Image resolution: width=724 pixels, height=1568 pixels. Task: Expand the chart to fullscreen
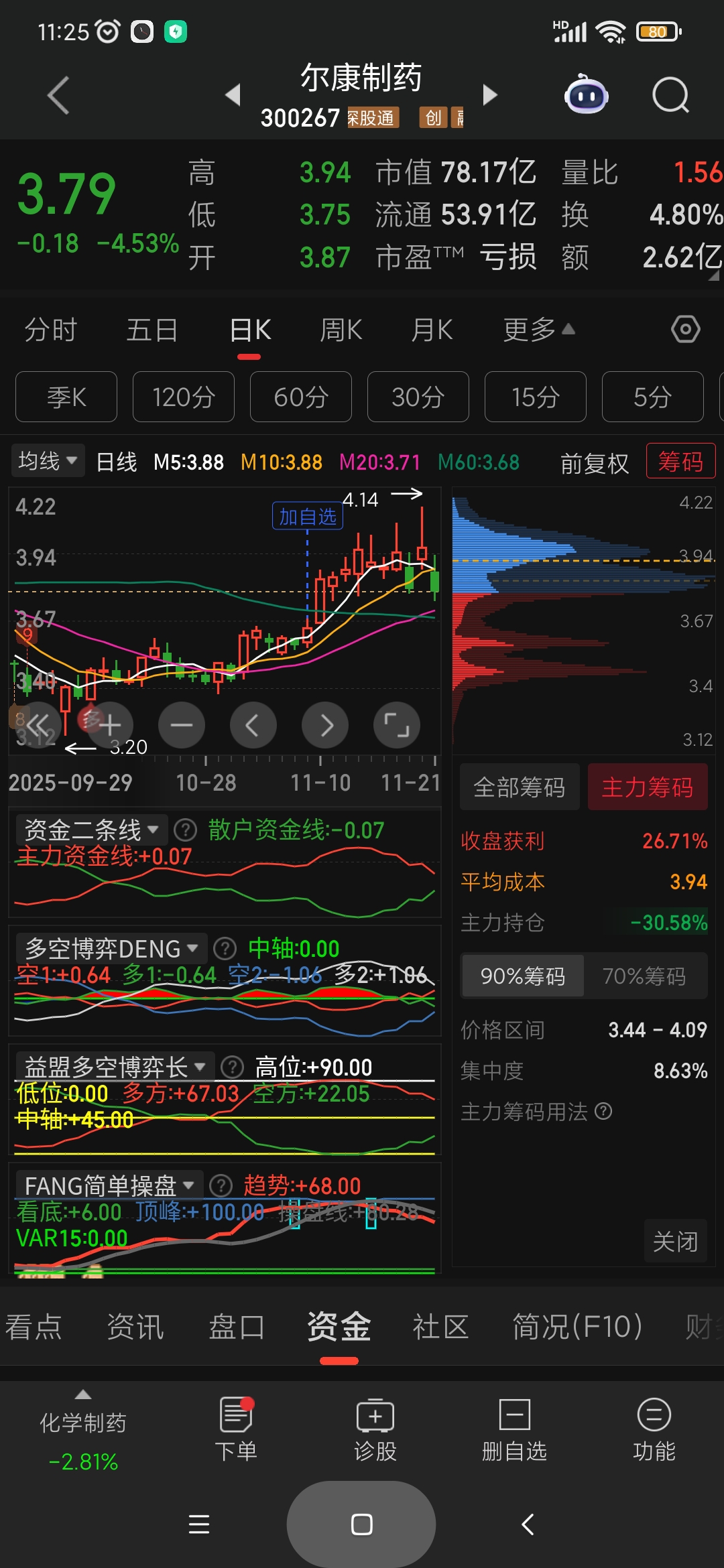point(397,725)
